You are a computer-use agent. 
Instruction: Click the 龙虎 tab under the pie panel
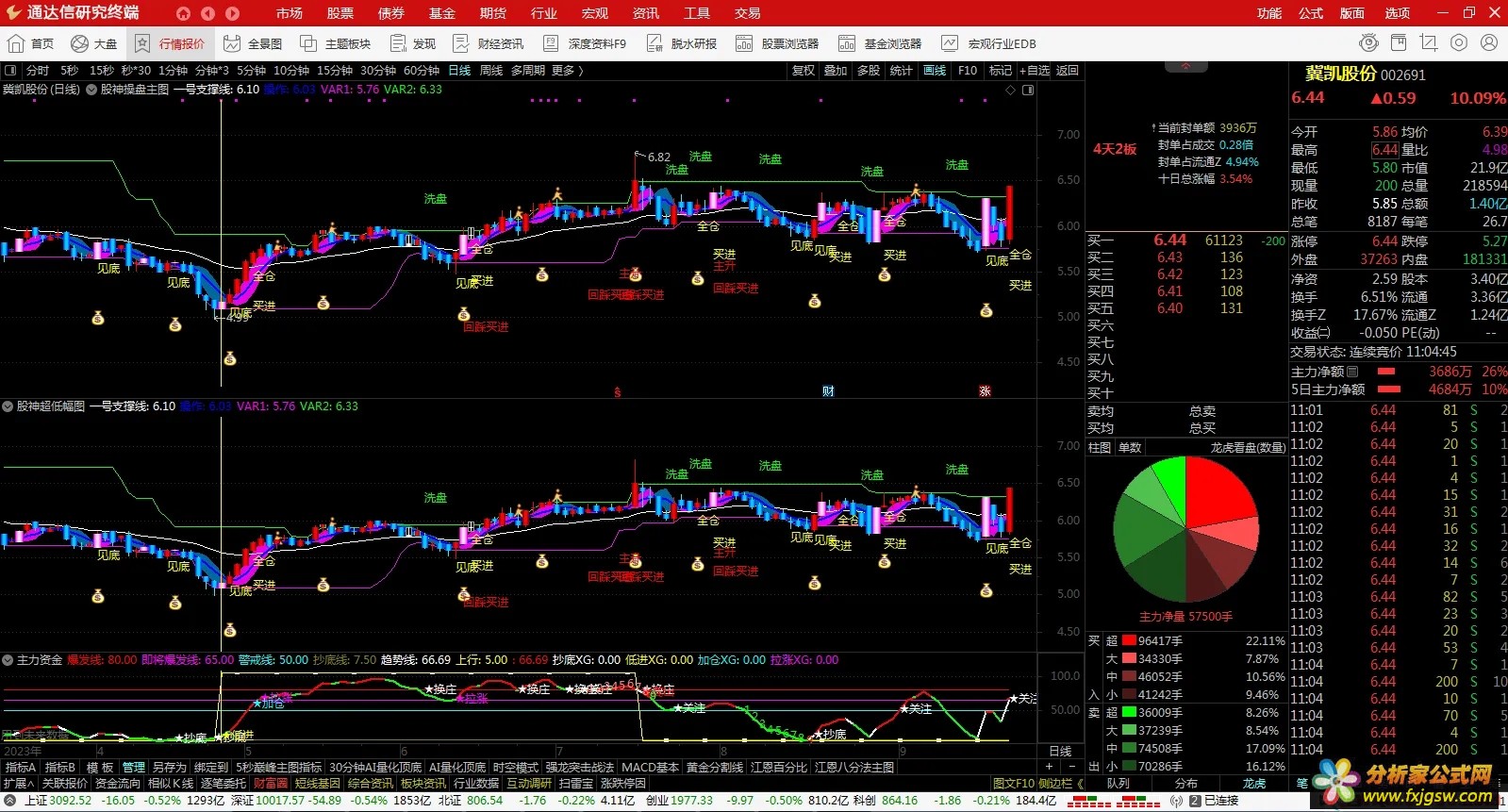coord(1254,783)
